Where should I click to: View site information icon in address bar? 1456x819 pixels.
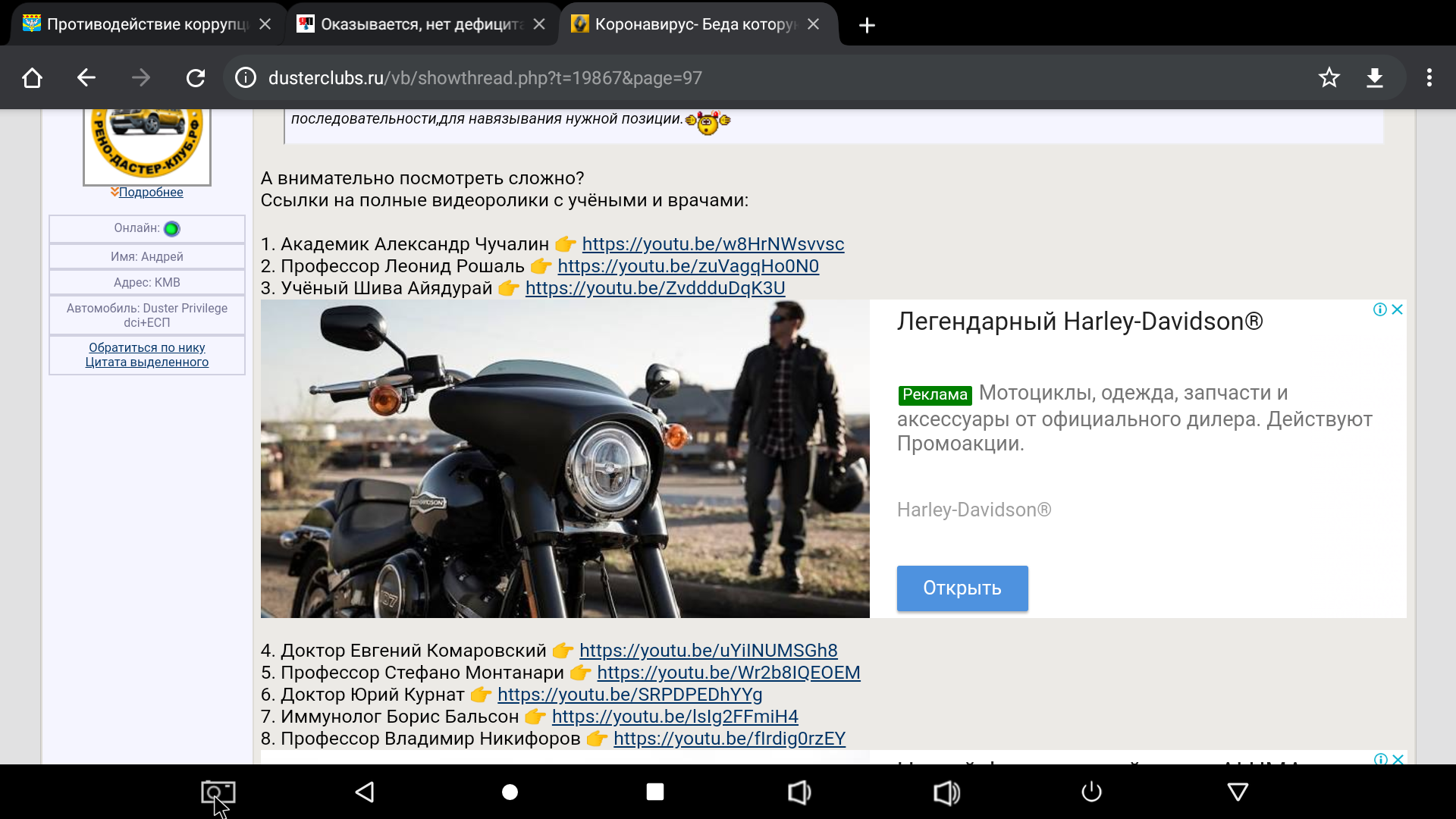click(246, 77)
